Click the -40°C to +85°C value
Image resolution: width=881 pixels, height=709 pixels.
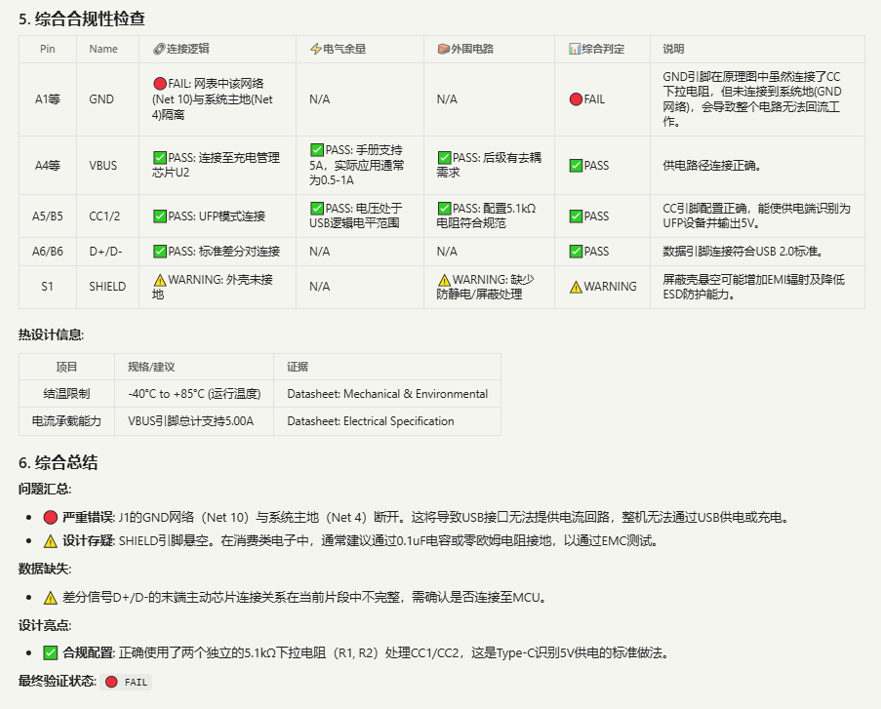[x=194, y=394]
